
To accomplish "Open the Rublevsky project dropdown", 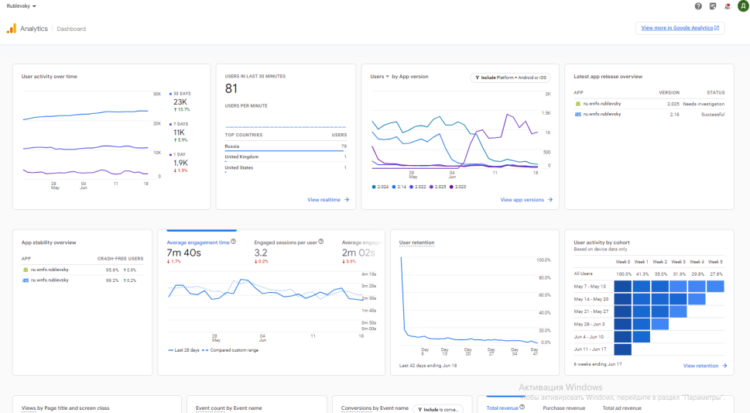I will click(21, 6).
